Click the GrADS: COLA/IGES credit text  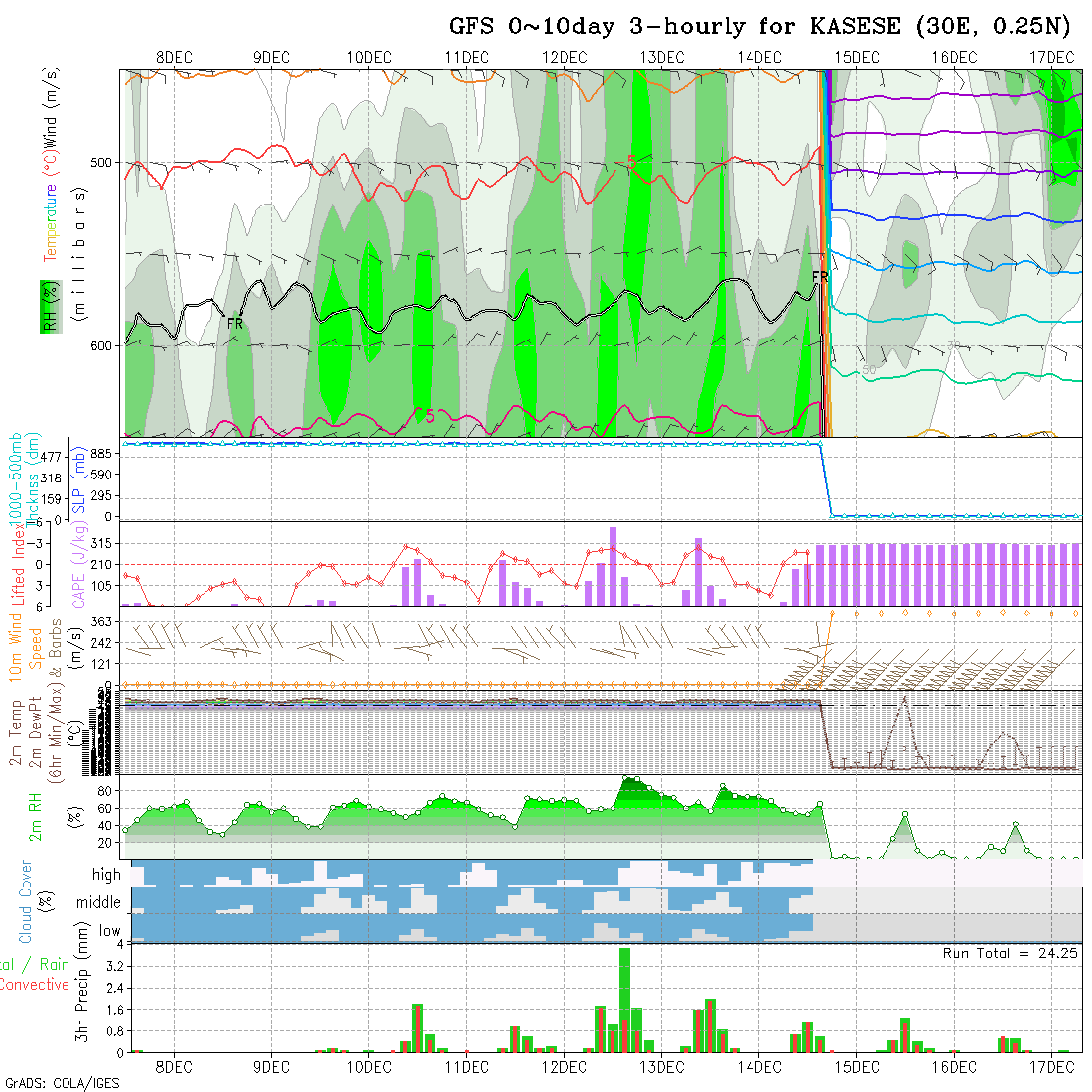62,1082
